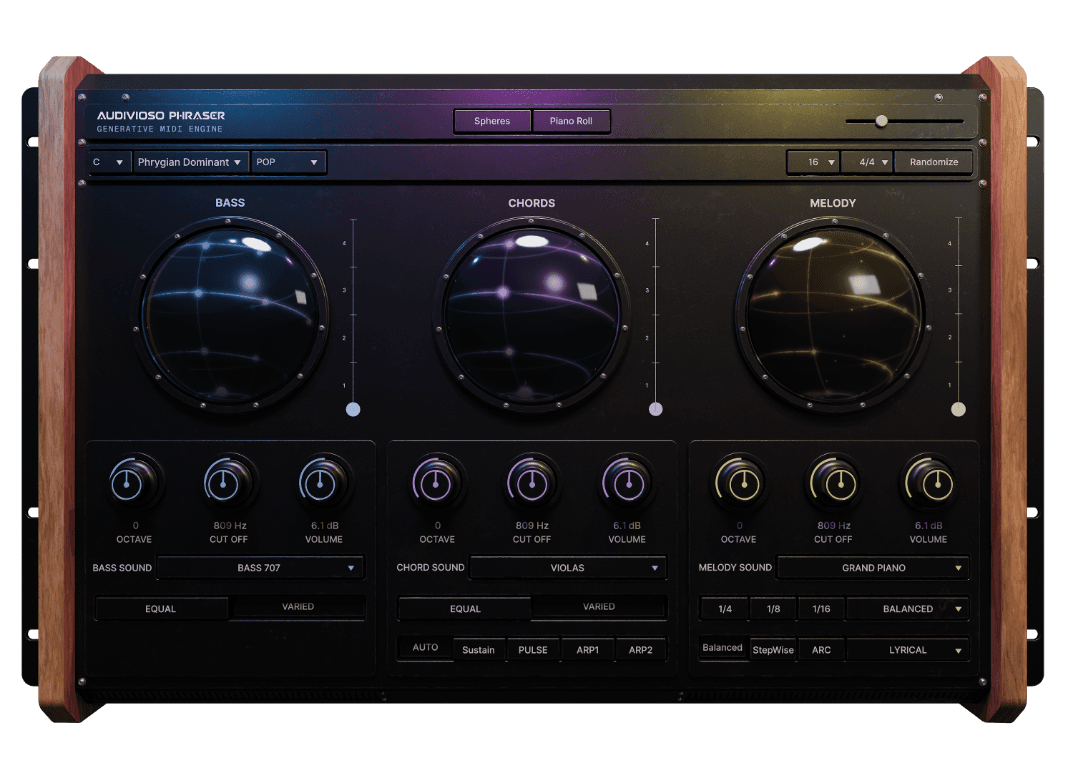Click the Melody '809 Hz' cut off value
The width and height of the screenshot is (1073, 768).
[833, 526]
